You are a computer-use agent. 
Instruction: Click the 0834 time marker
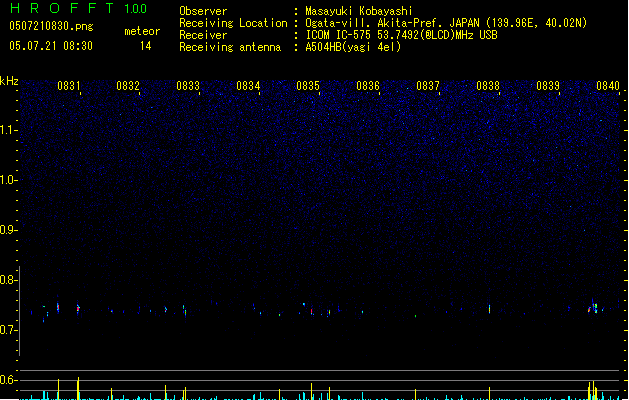click(x=248, y=86)
